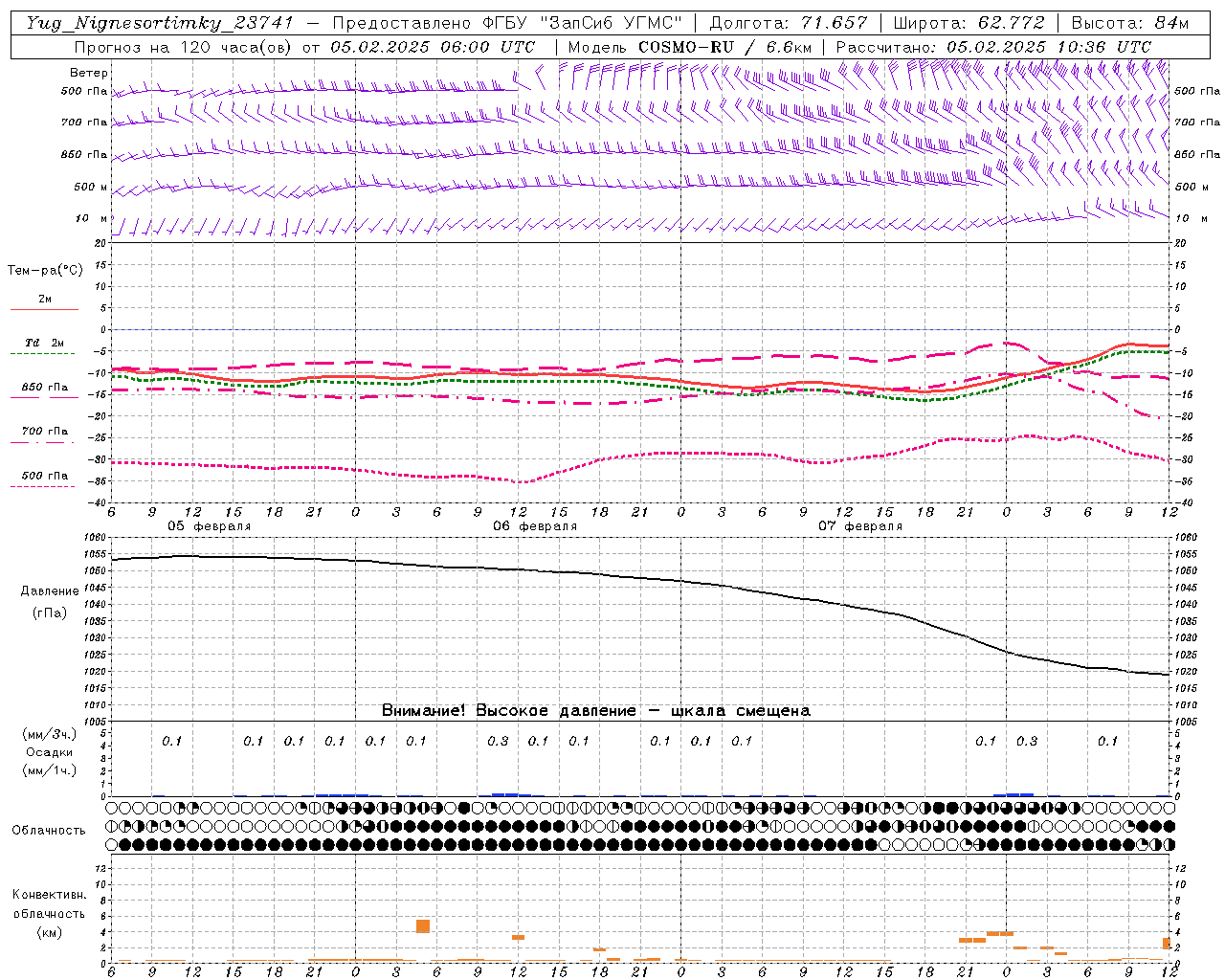
Task: Click the 'Конвективн.' convective cloud label
Action: [x=49, y=895]
